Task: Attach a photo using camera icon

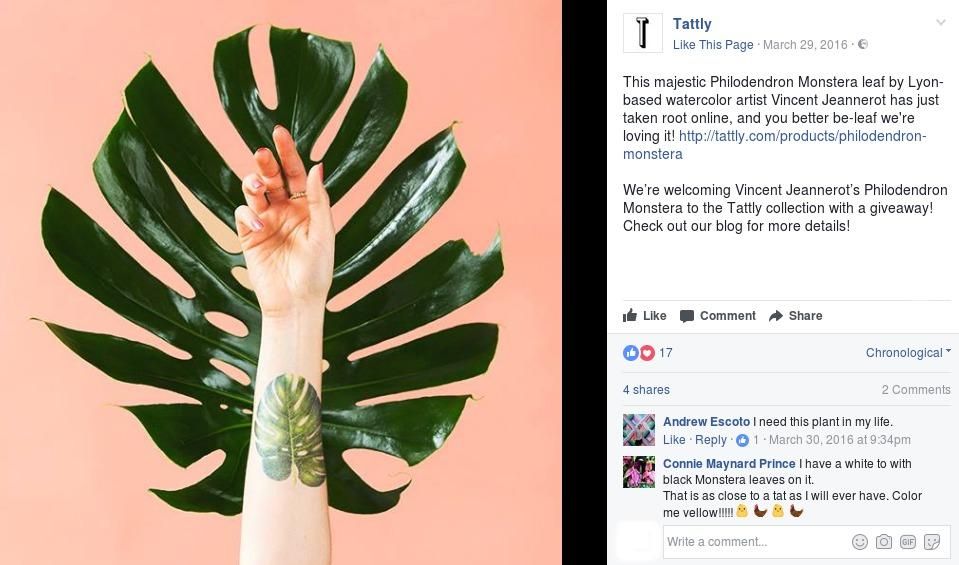Action: [x=884, y=542]
